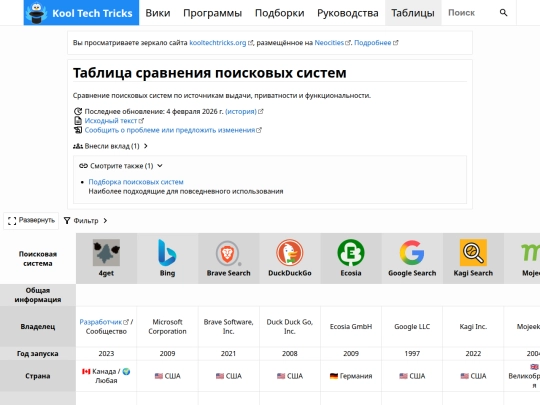The width and height of the screenshot is (540, 405).
Task: Collapse the Смотрите также (1) section
Action: pos(121,166)
